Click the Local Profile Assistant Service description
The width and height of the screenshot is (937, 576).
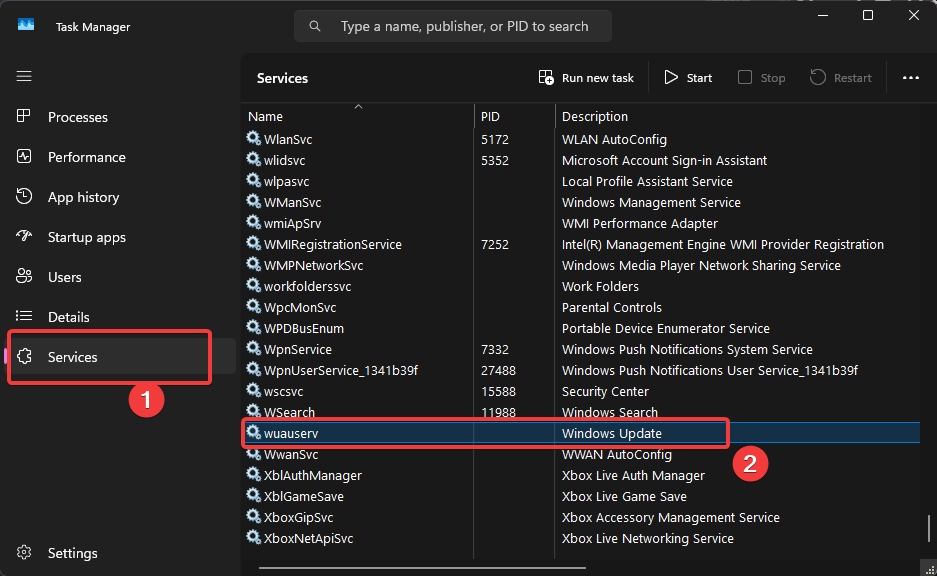click(647, 181)
